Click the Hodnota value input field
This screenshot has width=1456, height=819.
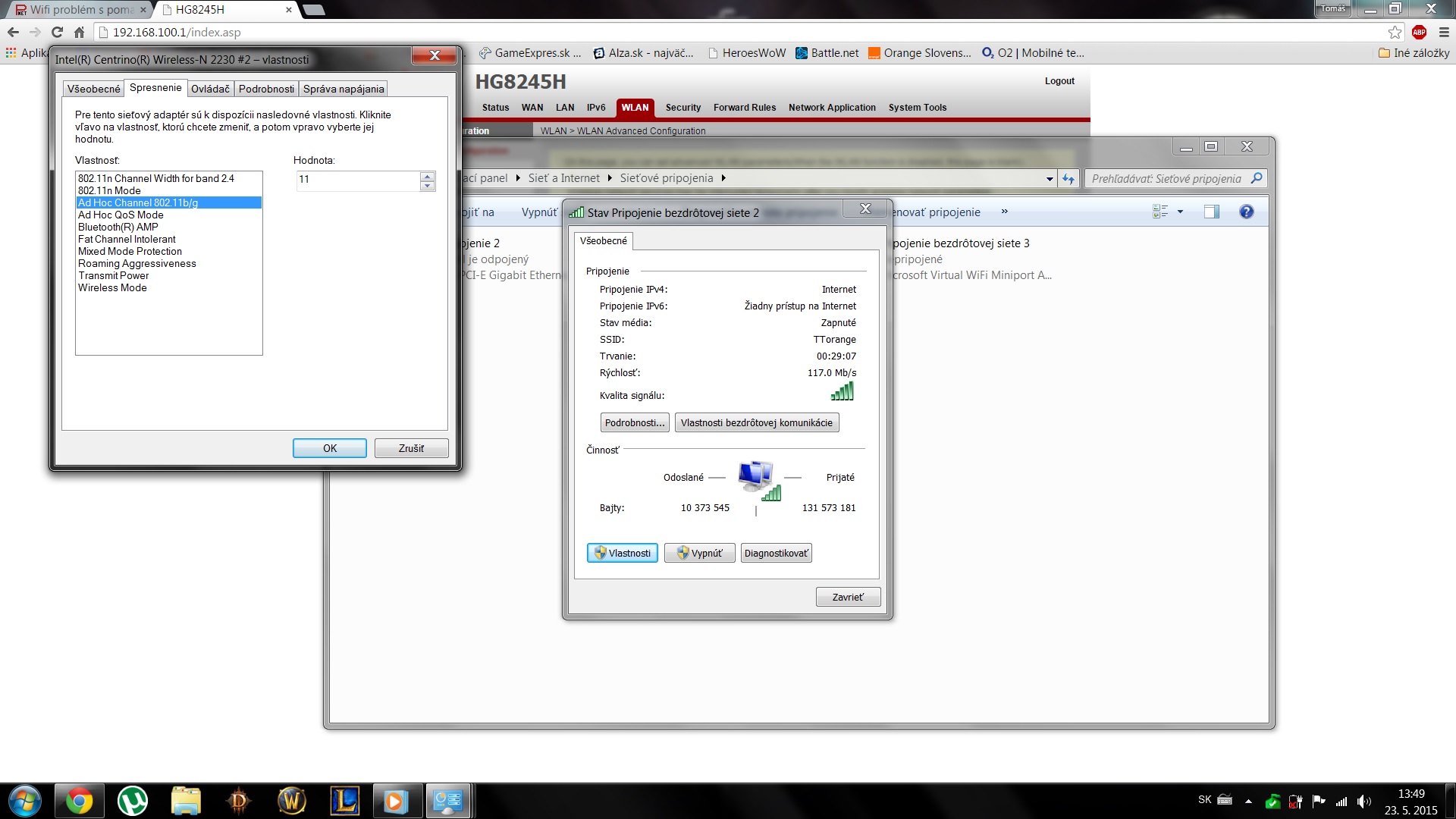(x=356, y=180)
